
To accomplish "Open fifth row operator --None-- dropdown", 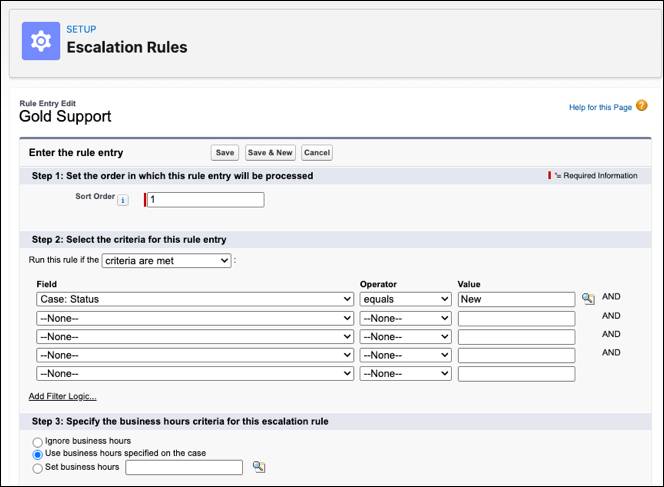I will [x=406, y=374].
